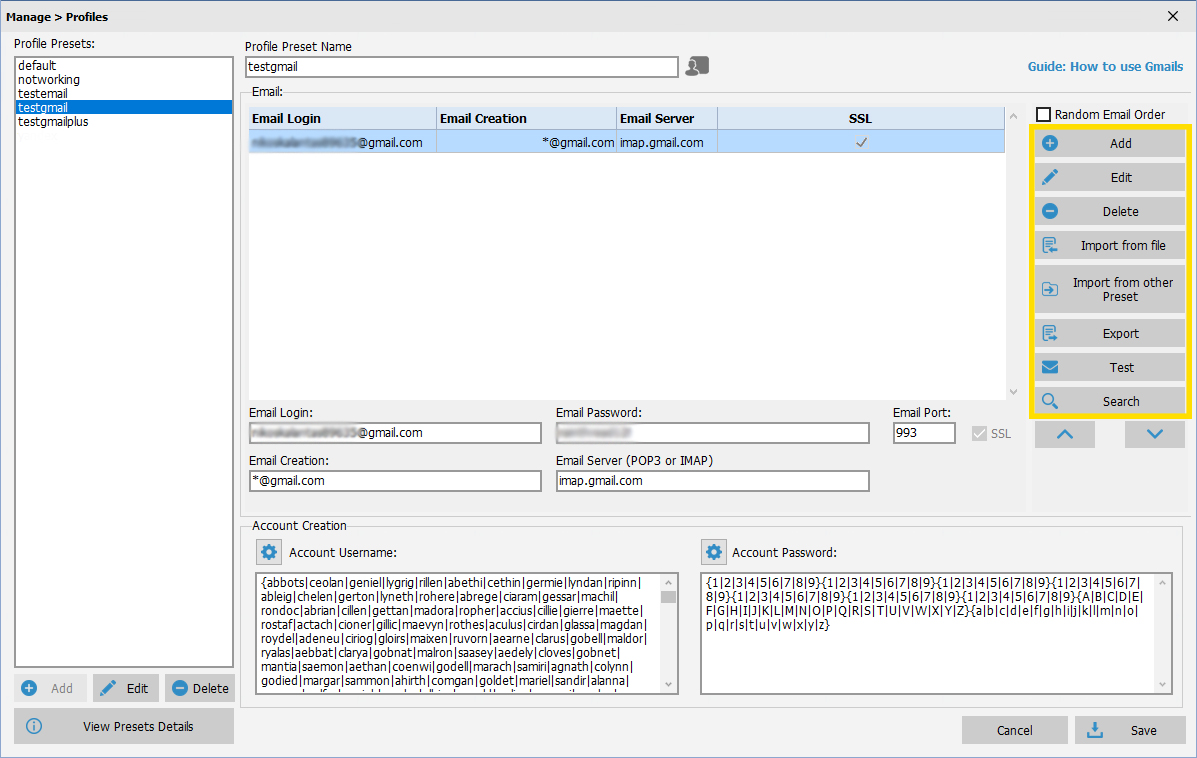
Task: Click the Email Port input field
Action: click(924, 433)
